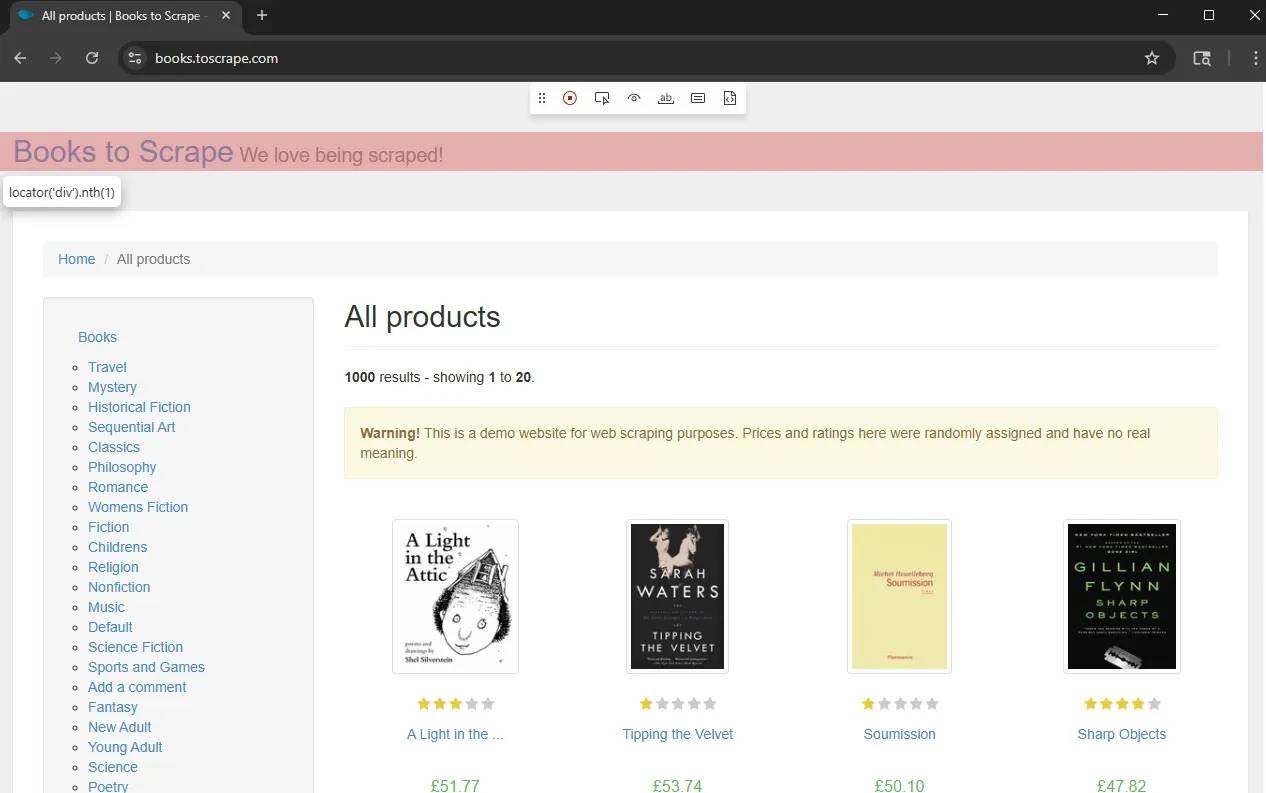Select the assert text tool

pos(666,98)
